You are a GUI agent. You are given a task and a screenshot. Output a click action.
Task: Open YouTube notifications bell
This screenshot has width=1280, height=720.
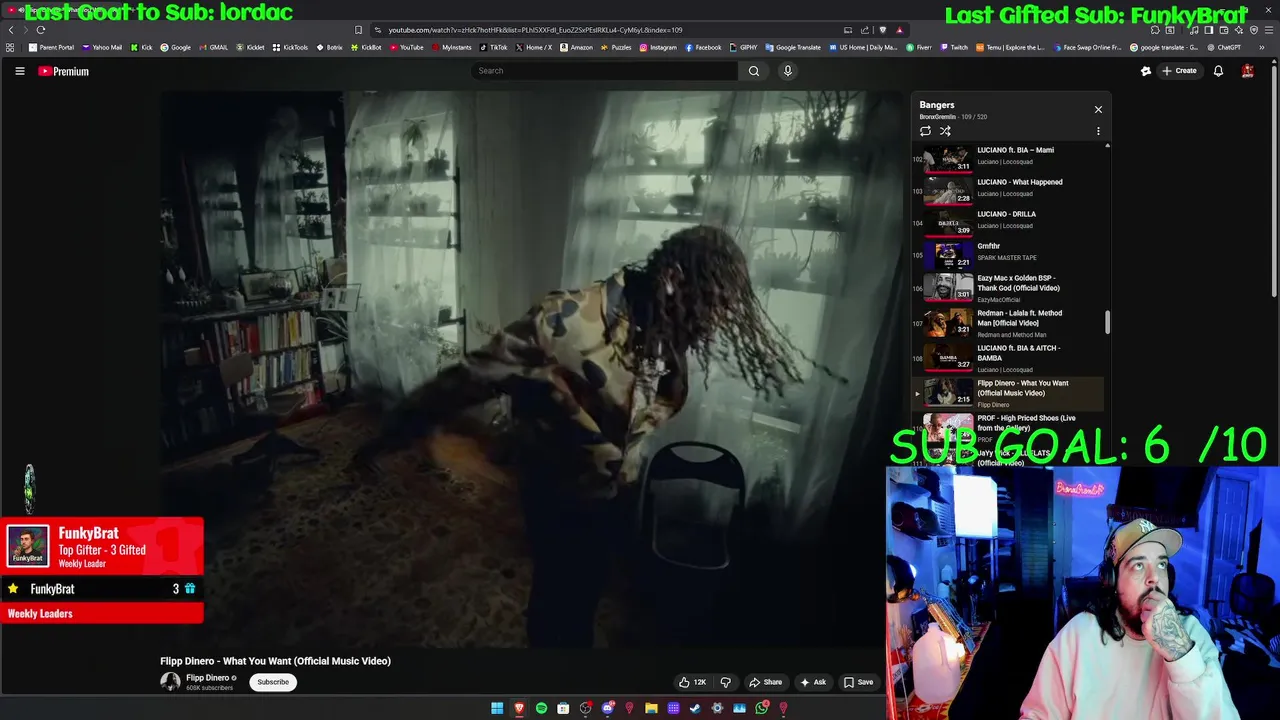point(1218,71)
